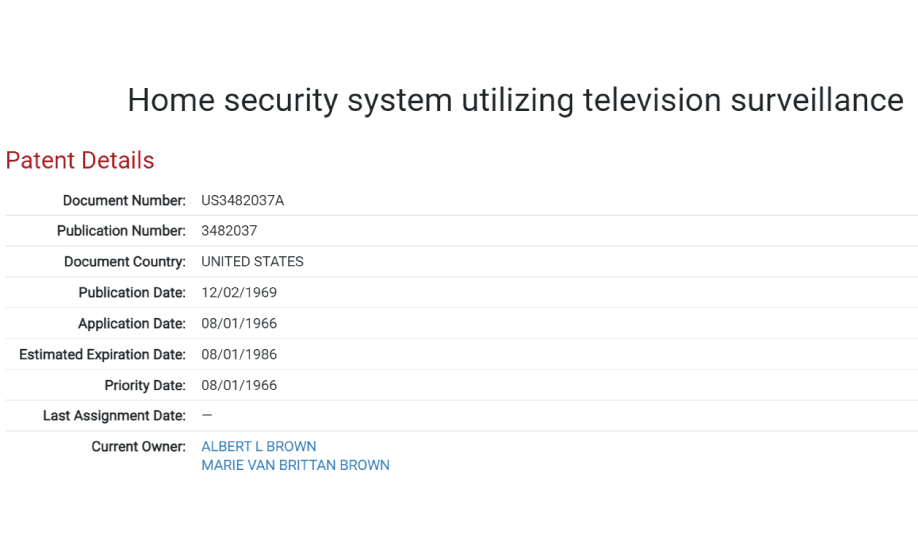The height and width of the screenshot is (553, 918).
Task: Click publication date 12/02/1969
Action: click(239, 293)
